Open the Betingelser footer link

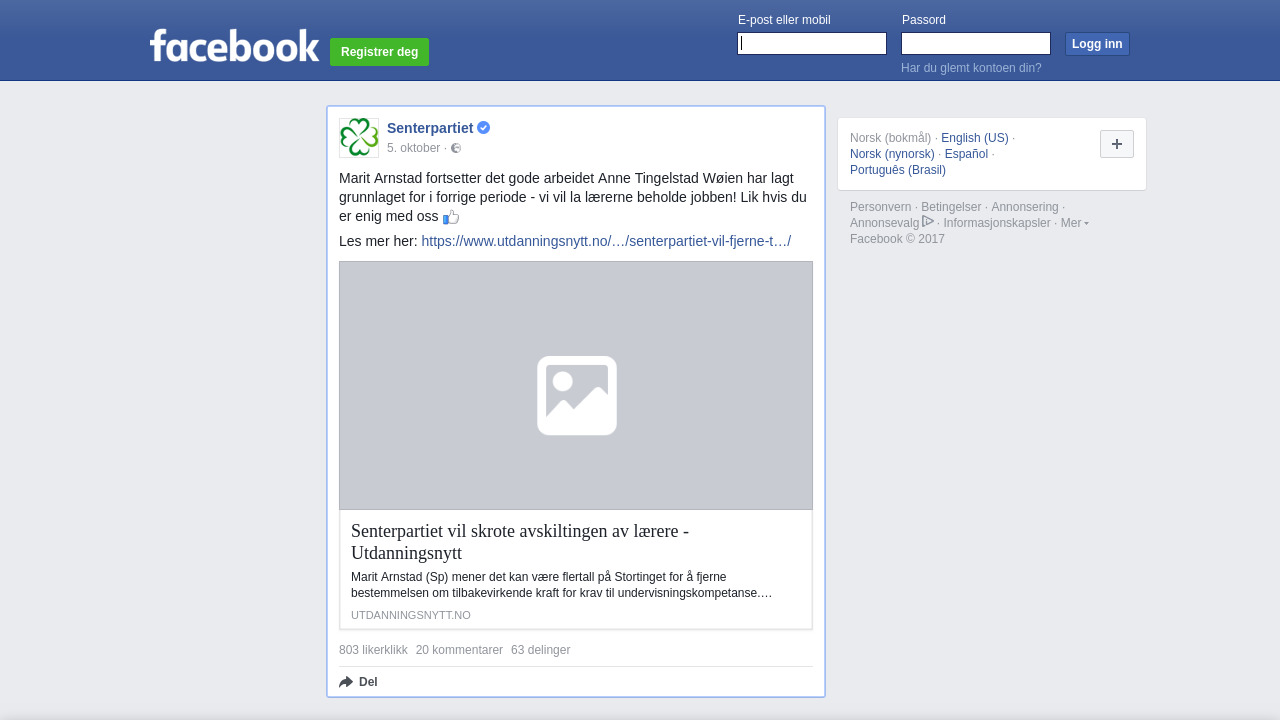point(951,207)
